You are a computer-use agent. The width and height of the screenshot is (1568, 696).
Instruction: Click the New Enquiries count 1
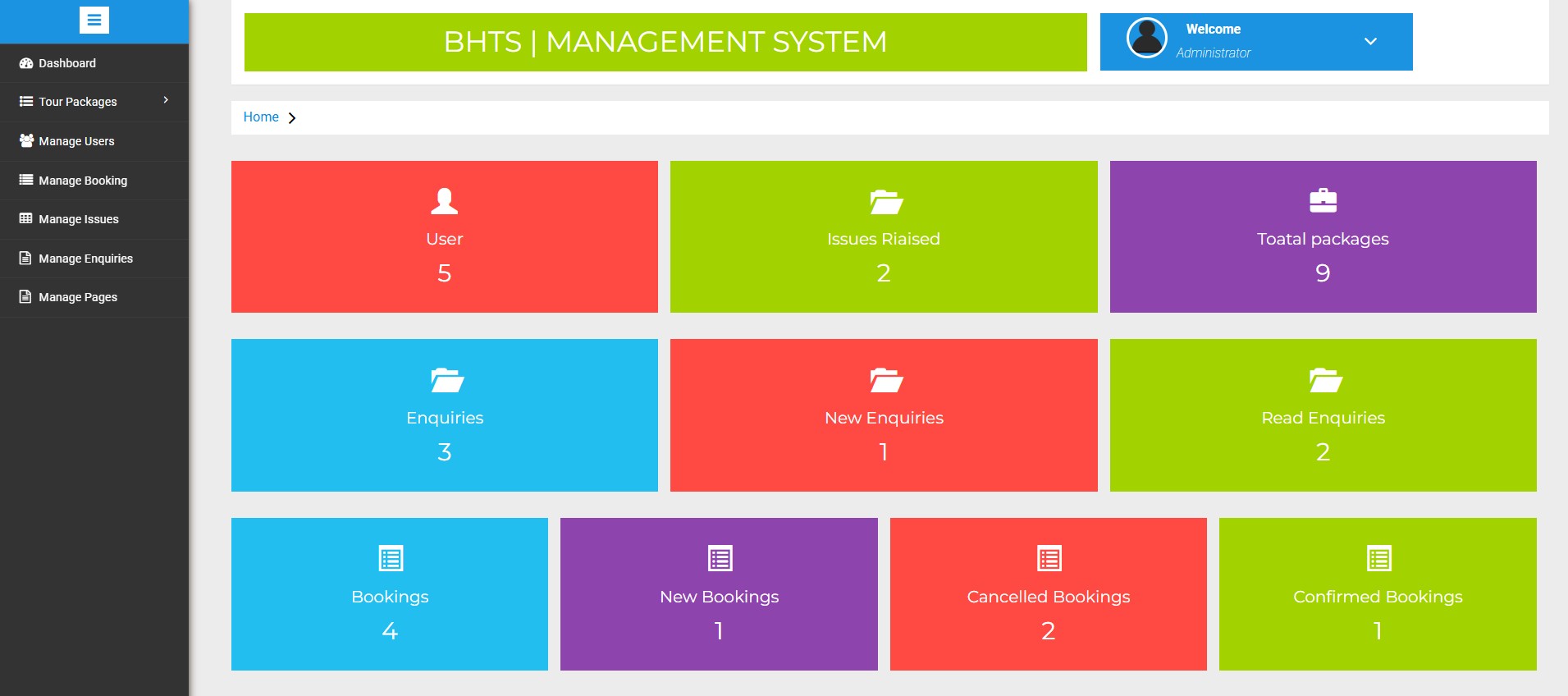(884, 452)
